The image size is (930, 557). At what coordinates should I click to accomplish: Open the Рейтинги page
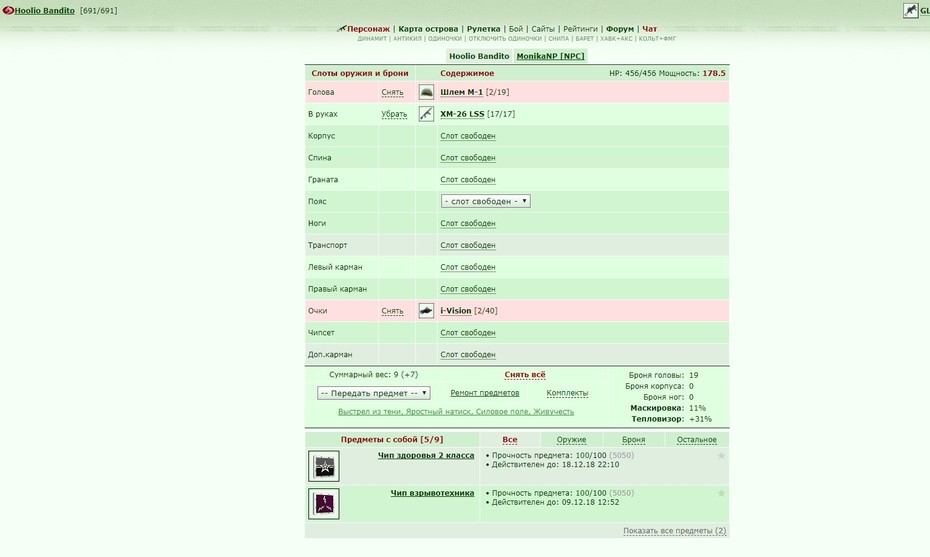(580, 29)
